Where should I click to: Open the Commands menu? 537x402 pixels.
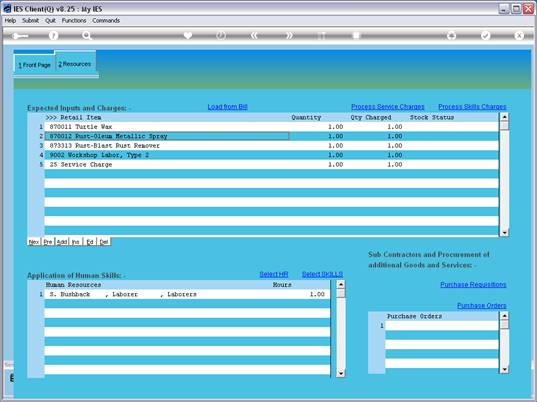106,21
